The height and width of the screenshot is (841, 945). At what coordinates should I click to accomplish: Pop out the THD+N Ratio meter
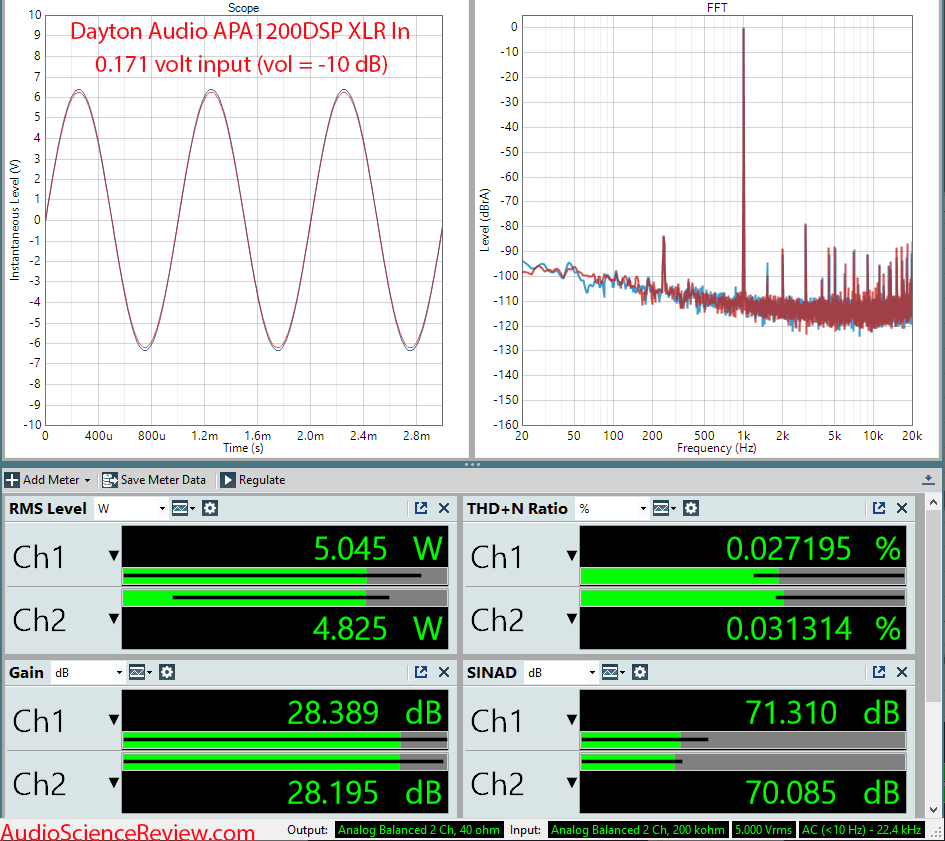(879, 508)
